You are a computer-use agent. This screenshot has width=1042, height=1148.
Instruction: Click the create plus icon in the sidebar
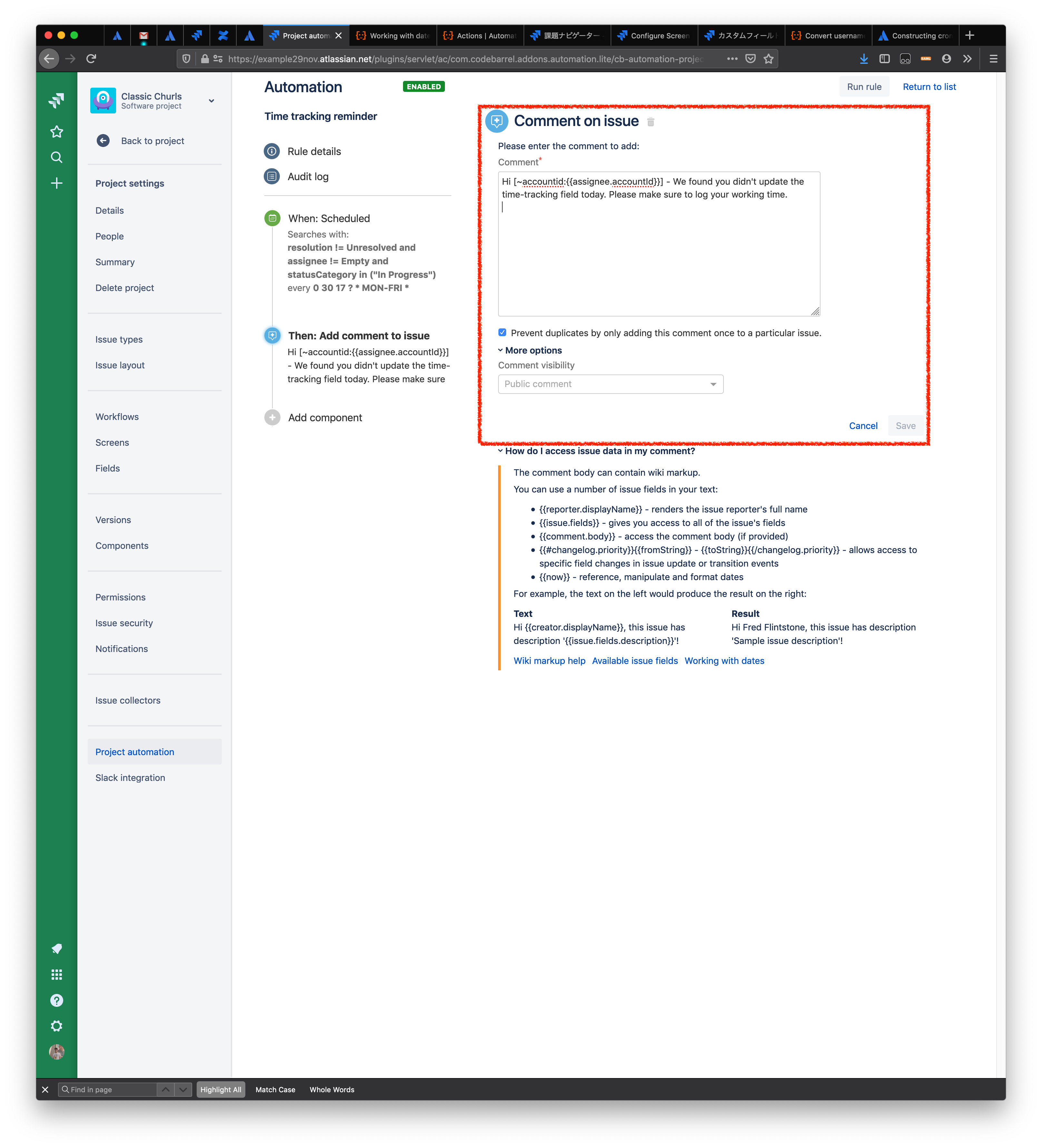pos(56,183)
